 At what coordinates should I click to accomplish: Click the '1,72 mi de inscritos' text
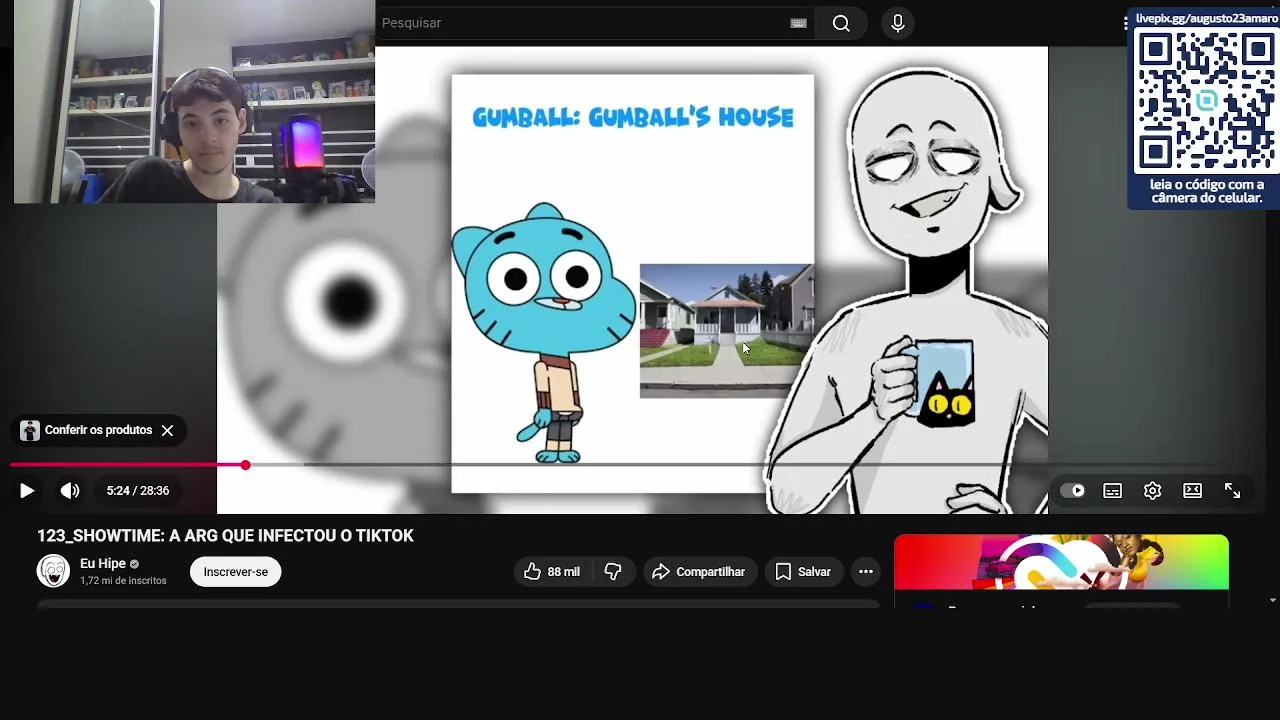(x=123, y=581)
